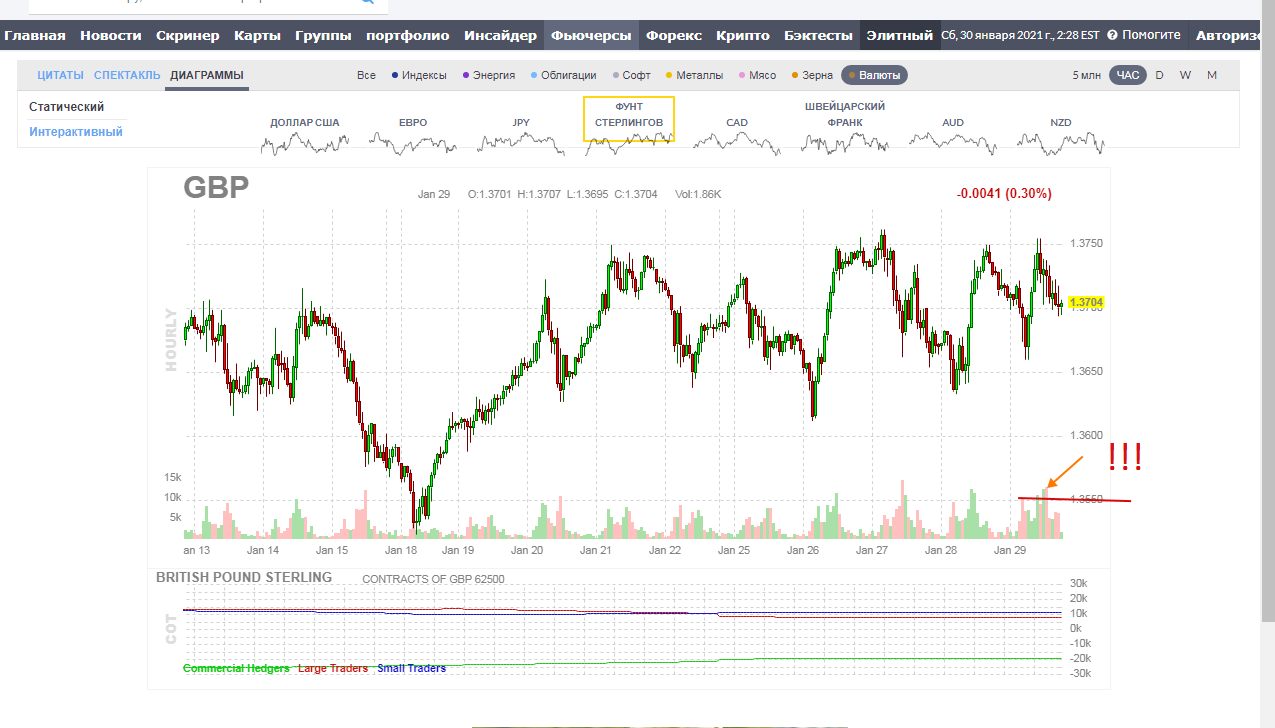This screenshot has width=1275, height=728.
Task: Switch timeframe to D daily
Action: tap(1159, 75)
